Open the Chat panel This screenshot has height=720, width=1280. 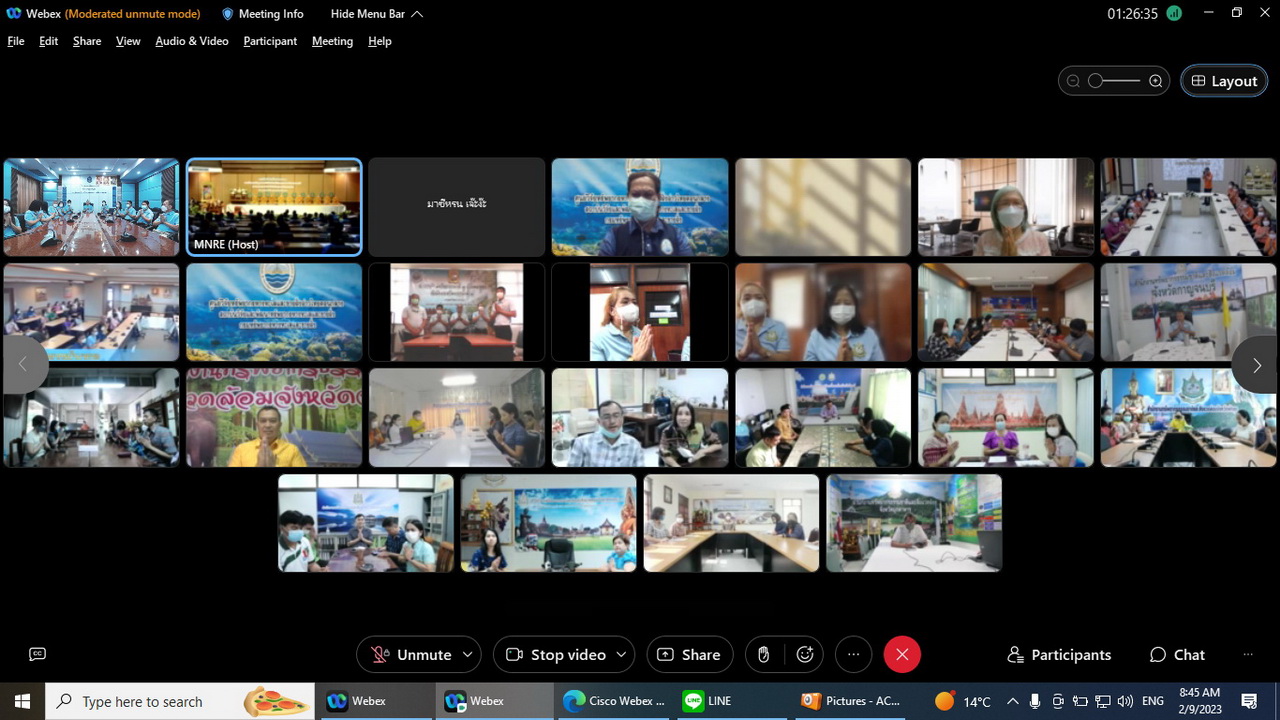1177,654
